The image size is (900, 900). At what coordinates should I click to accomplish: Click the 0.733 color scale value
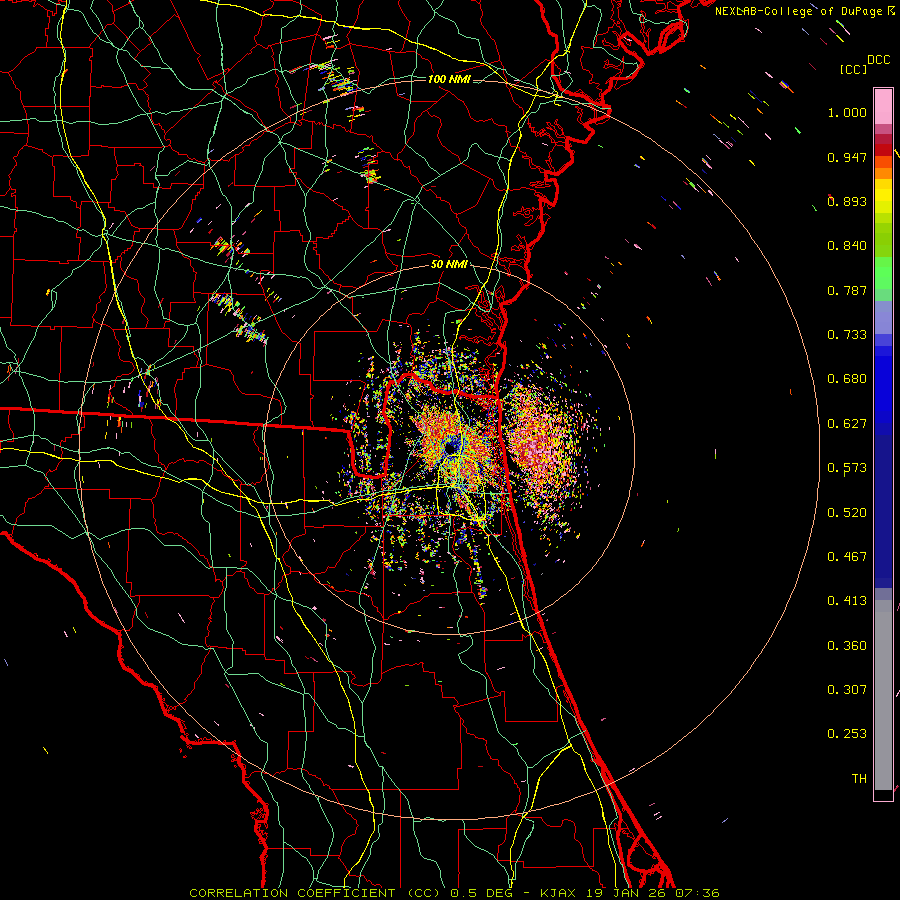pos(847,335)
